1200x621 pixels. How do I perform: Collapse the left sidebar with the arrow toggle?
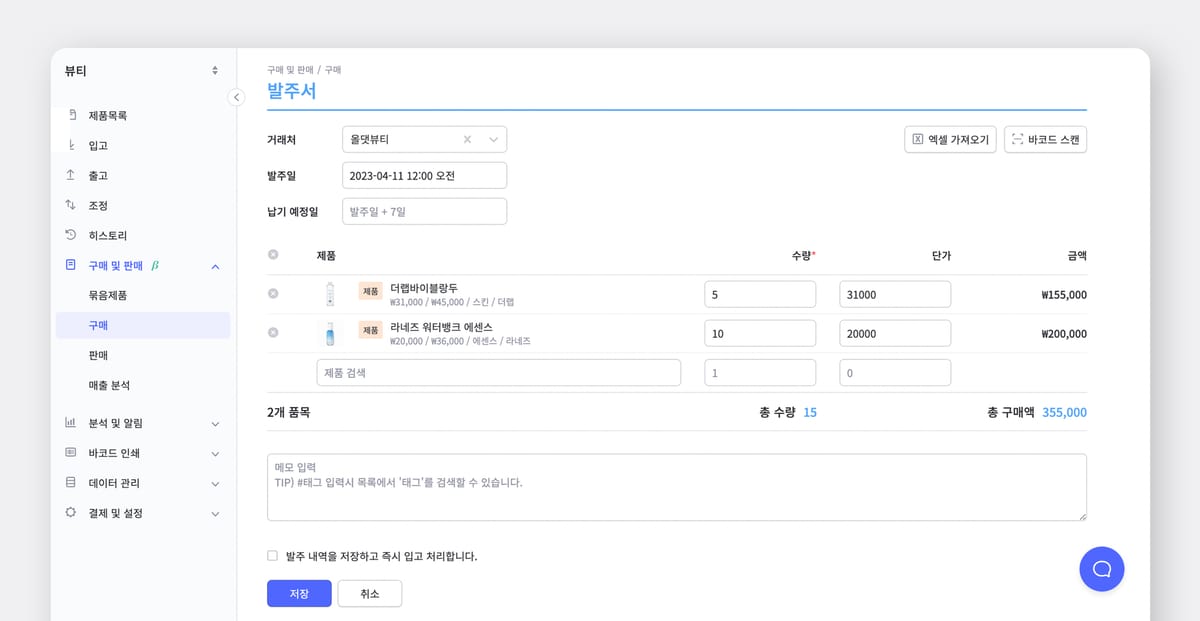tap(237, 97)
